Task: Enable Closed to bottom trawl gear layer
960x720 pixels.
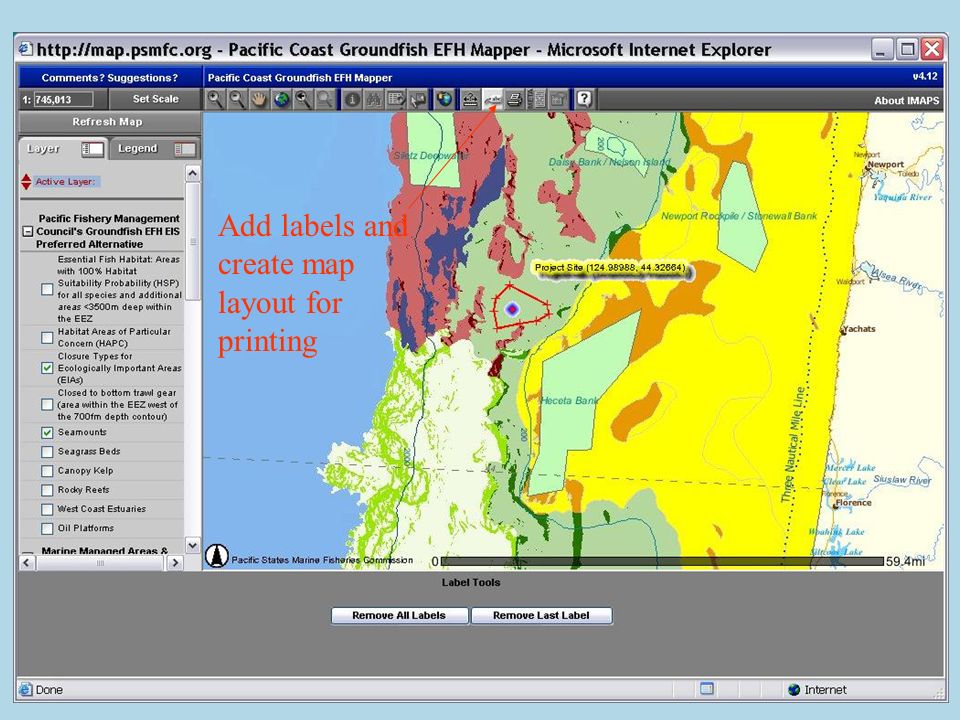Action: (47, 405)
